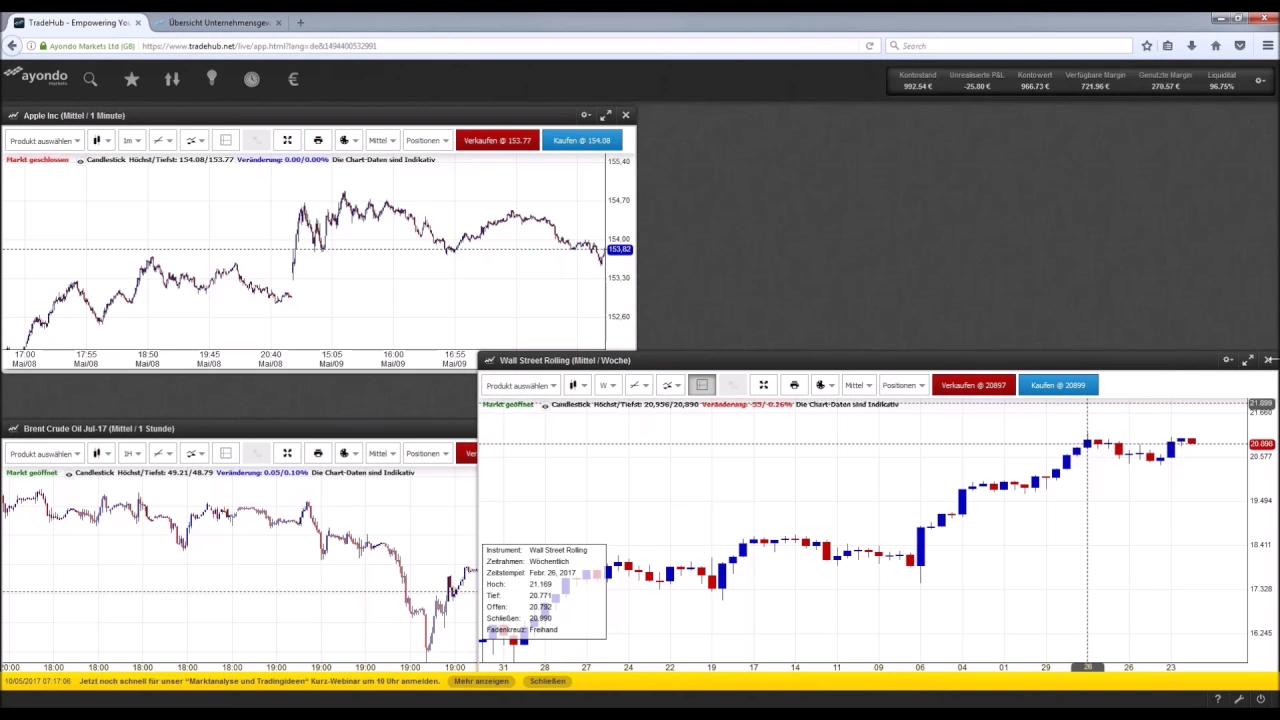Open account summary settings gear
Viewport: 1280px width, 720px height.
(x=1260, y=80)
